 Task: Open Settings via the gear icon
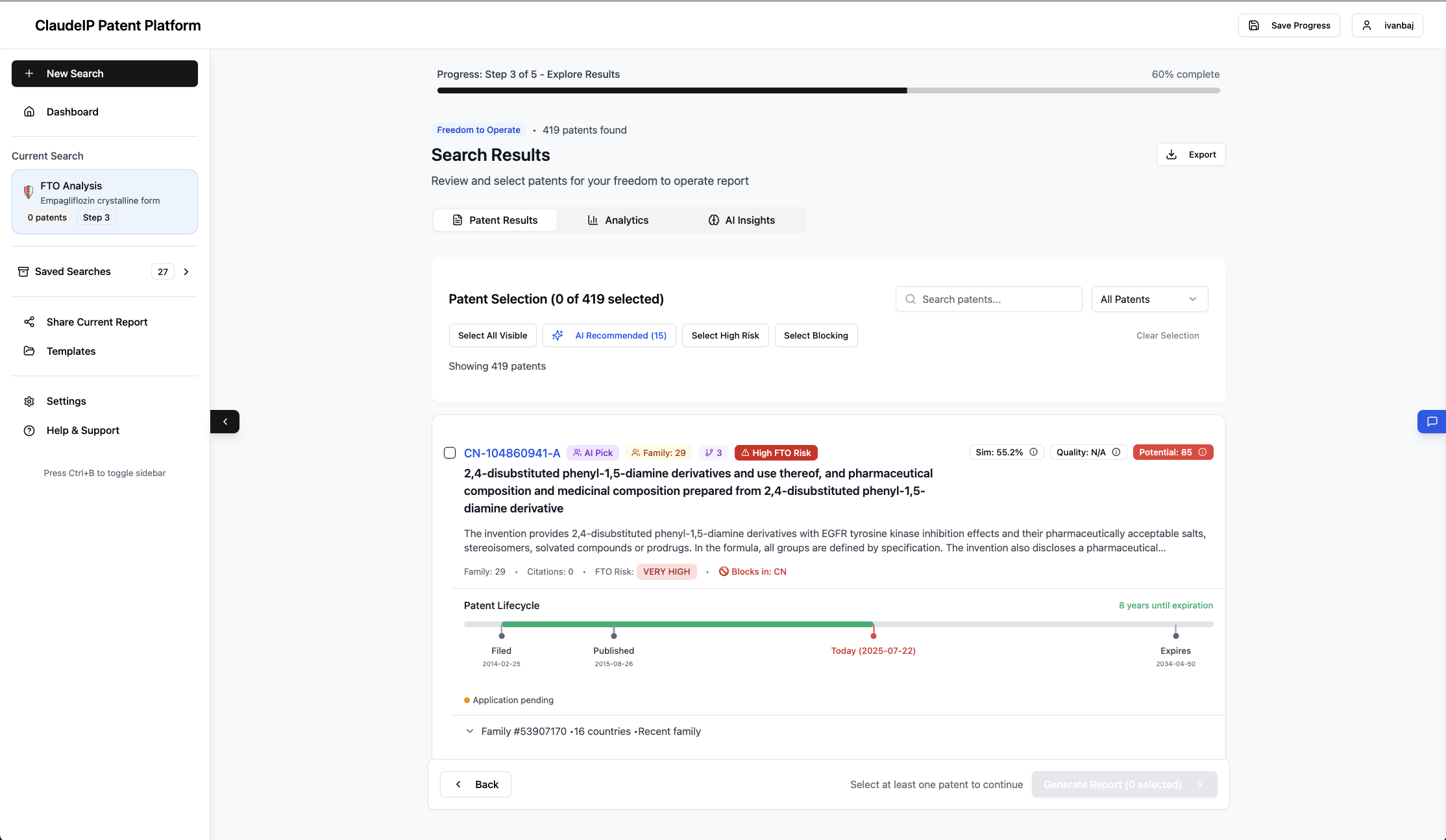coord(30,401)
